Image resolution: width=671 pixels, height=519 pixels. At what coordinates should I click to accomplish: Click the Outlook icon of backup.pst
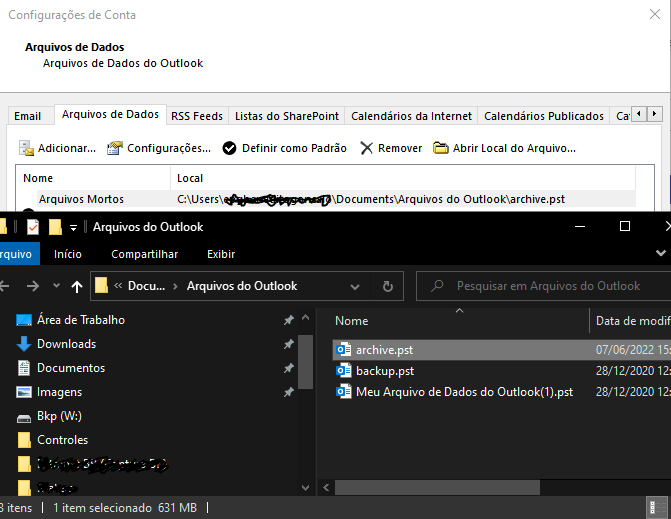pos(343,371)
